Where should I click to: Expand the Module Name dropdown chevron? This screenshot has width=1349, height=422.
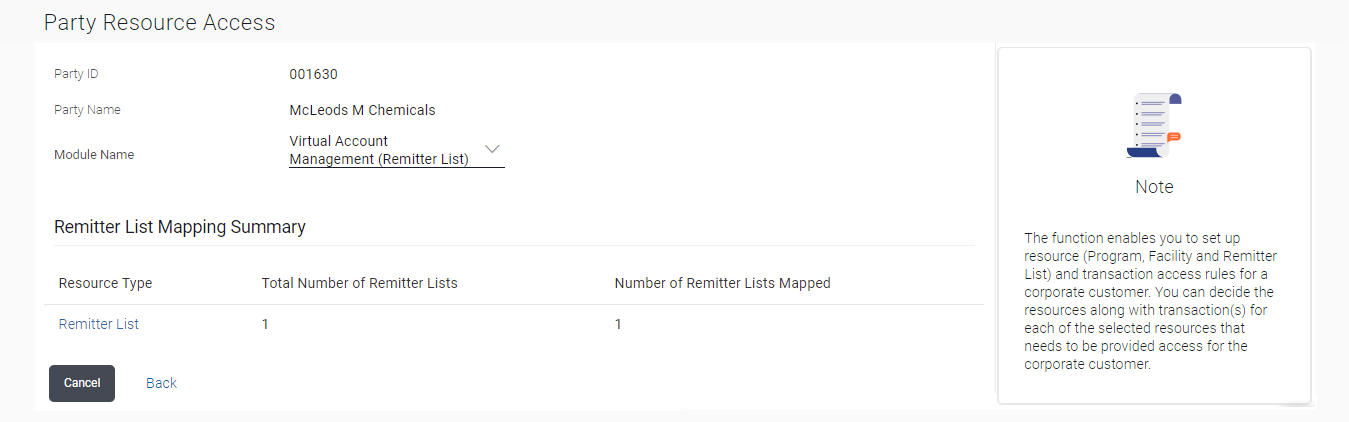tap(492, 149)
